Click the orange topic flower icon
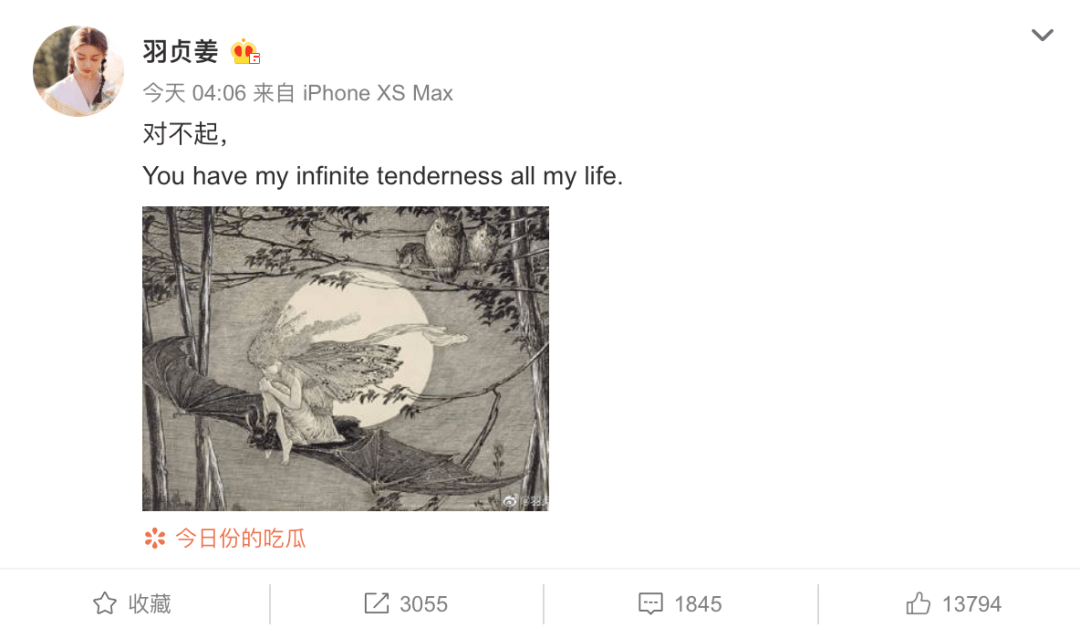Screen dimensions: 1080x628 pos(154,539)
